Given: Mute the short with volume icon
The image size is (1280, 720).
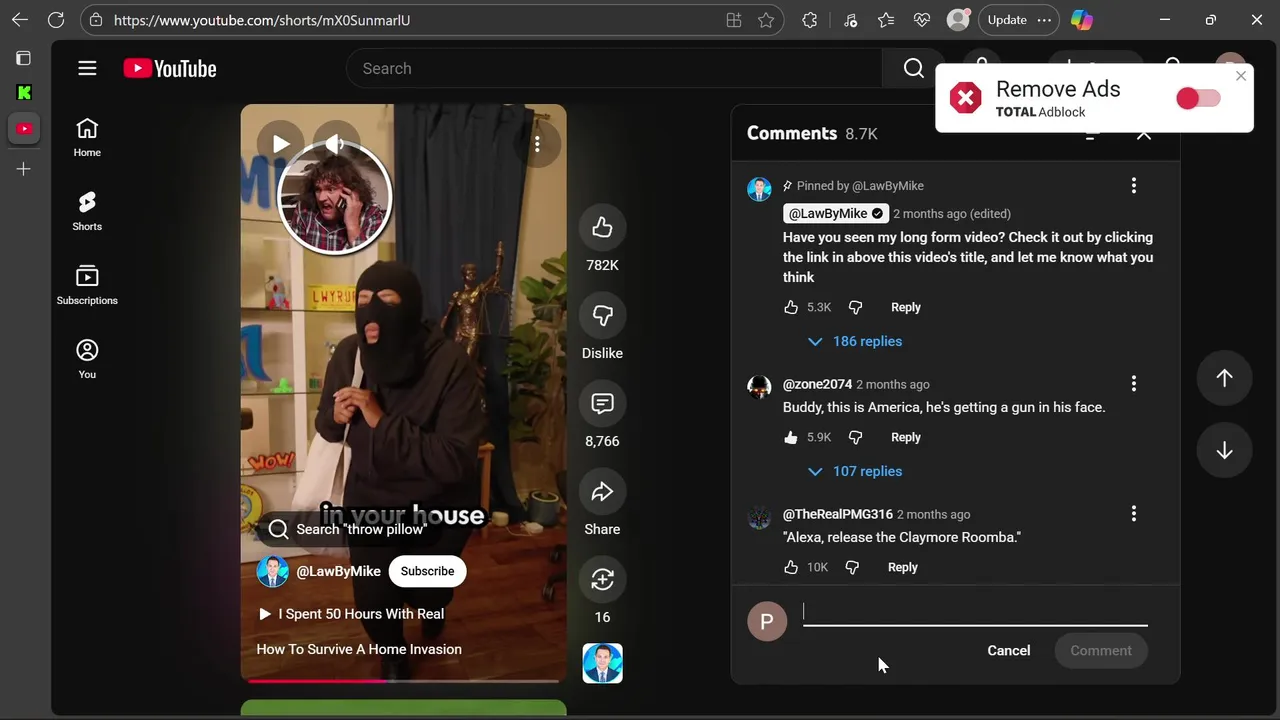Looking at the screenshot, I should coord(335,144).
